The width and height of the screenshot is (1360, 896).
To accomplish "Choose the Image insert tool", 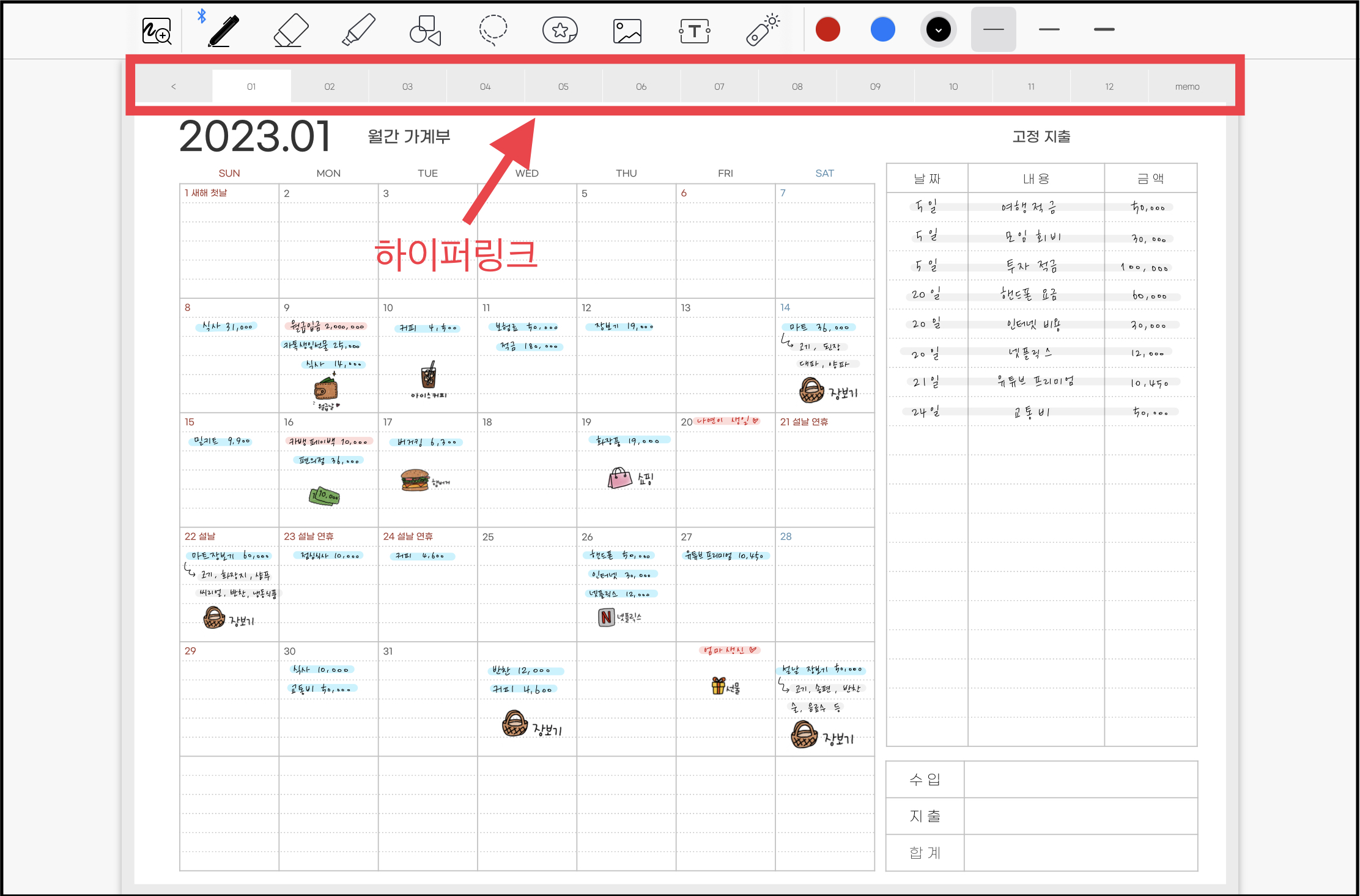I will [x=627, y=30].
